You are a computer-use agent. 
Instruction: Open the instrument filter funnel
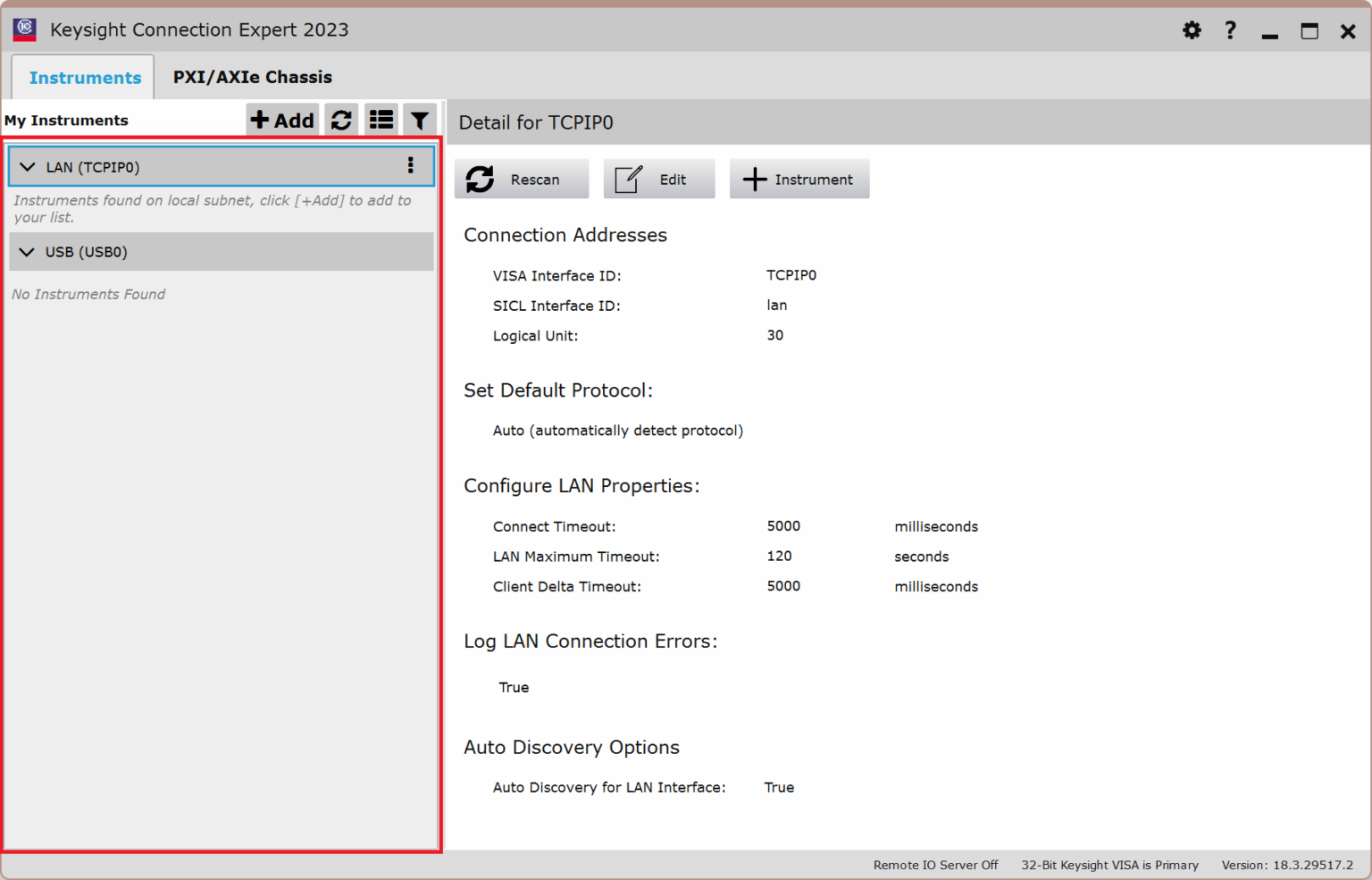pos(419,120)
